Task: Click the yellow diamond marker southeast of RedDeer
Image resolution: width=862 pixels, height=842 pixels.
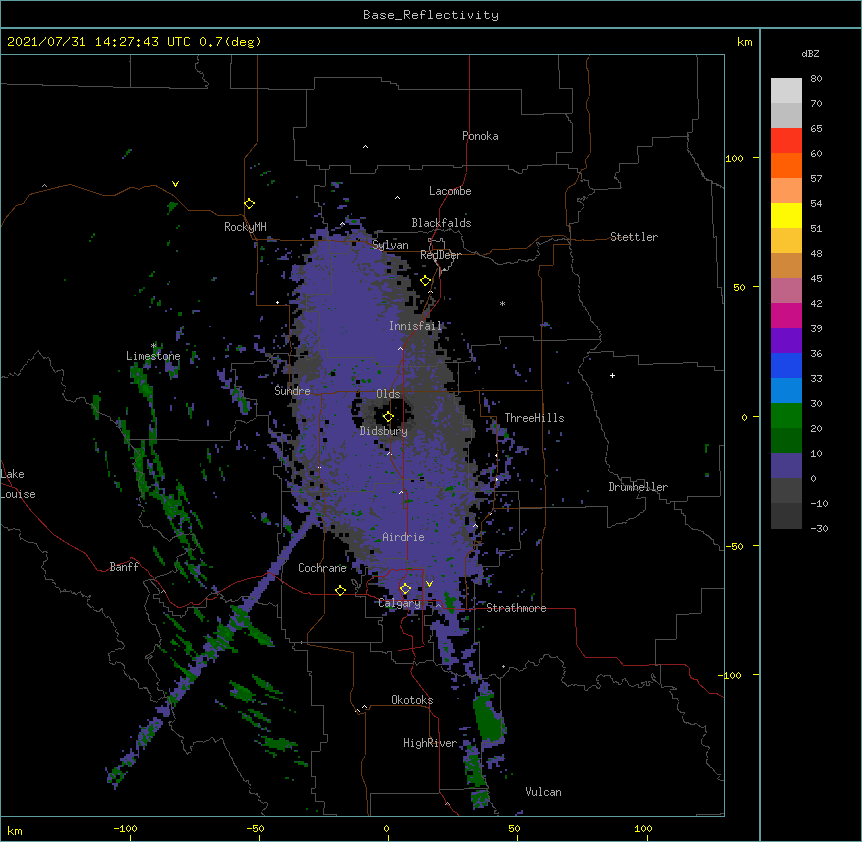Action: click(x=425, y=281)
